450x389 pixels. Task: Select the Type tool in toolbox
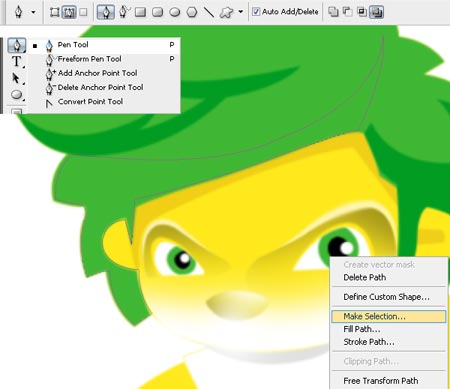tap(16, 61)
